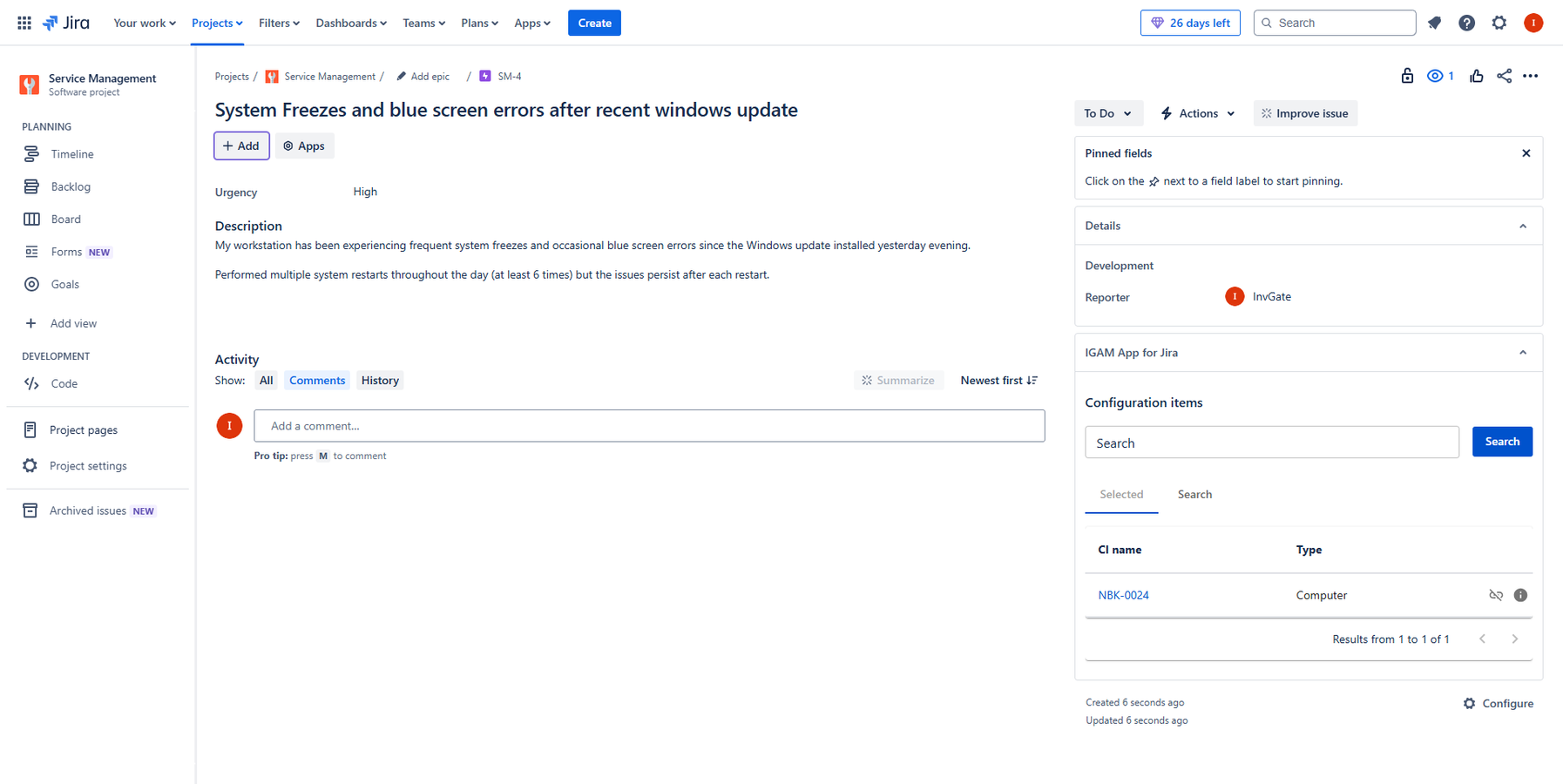Toggle Newest first sort order
1563x784 pixels.
998,380
